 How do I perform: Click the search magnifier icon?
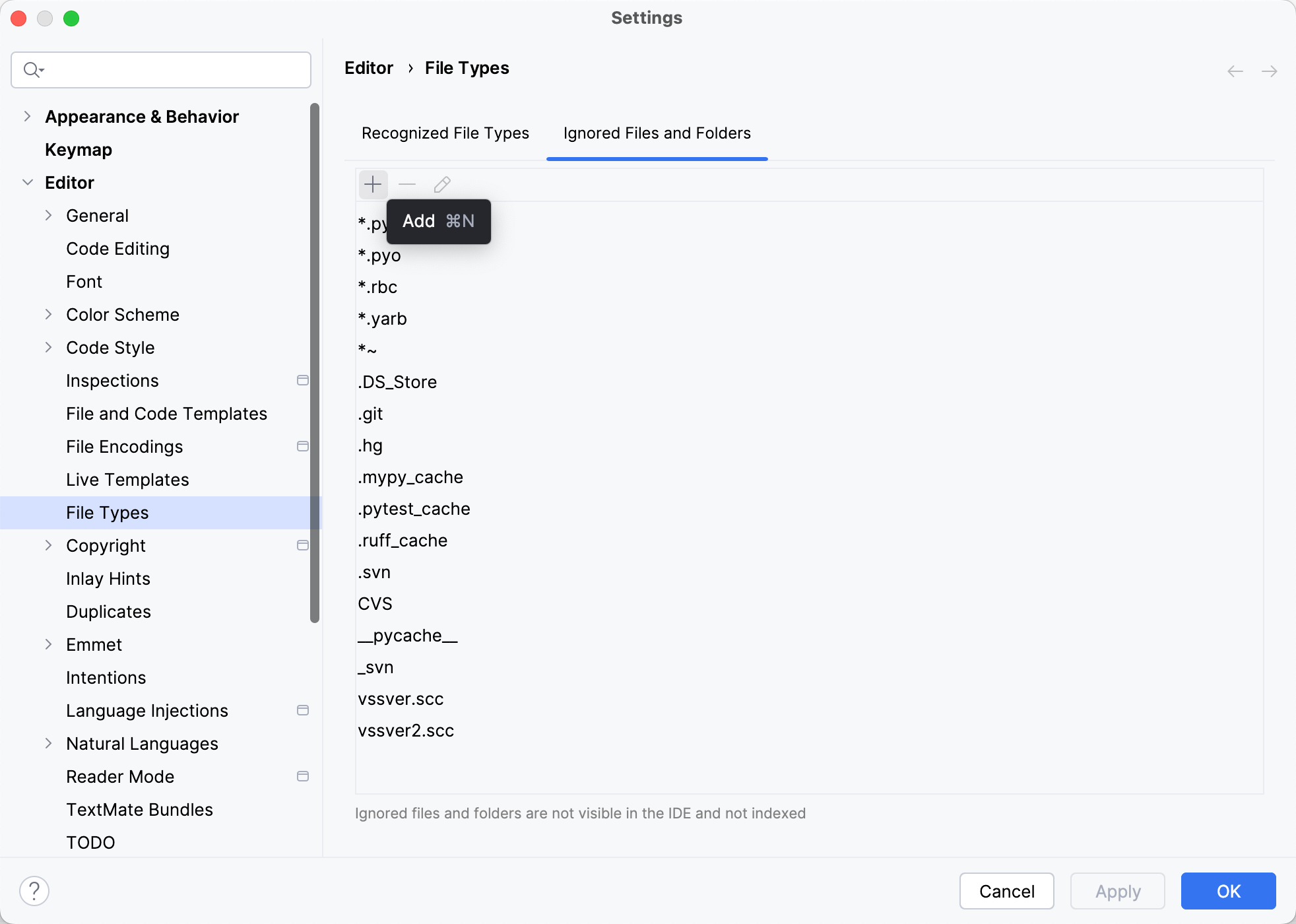(32, 69)
